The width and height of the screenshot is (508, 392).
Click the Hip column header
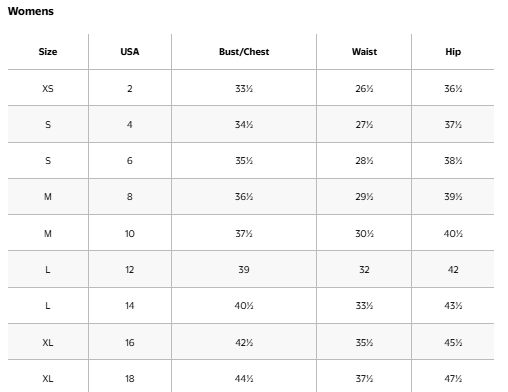pos(453,52)
